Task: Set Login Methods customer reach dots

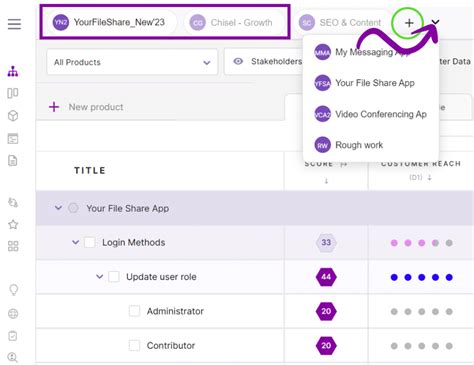Action: [421, 243]
